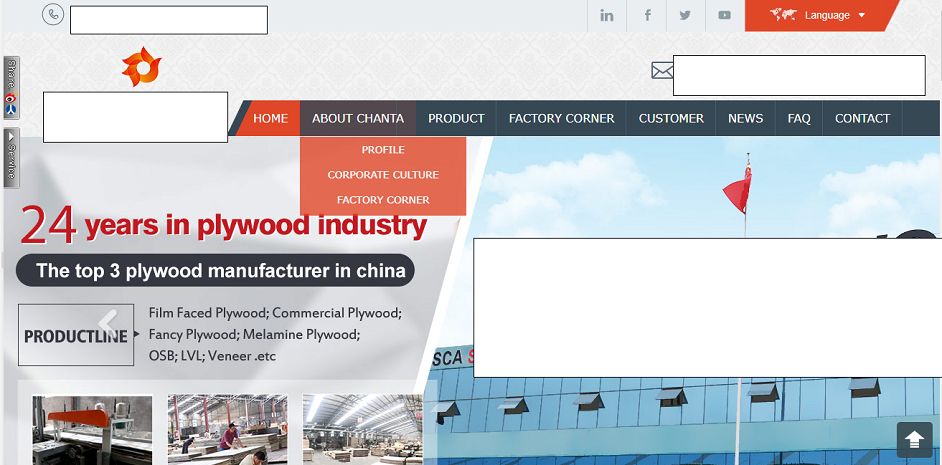
Task: Open the YouTube social link
Action: tap(725, 16)
